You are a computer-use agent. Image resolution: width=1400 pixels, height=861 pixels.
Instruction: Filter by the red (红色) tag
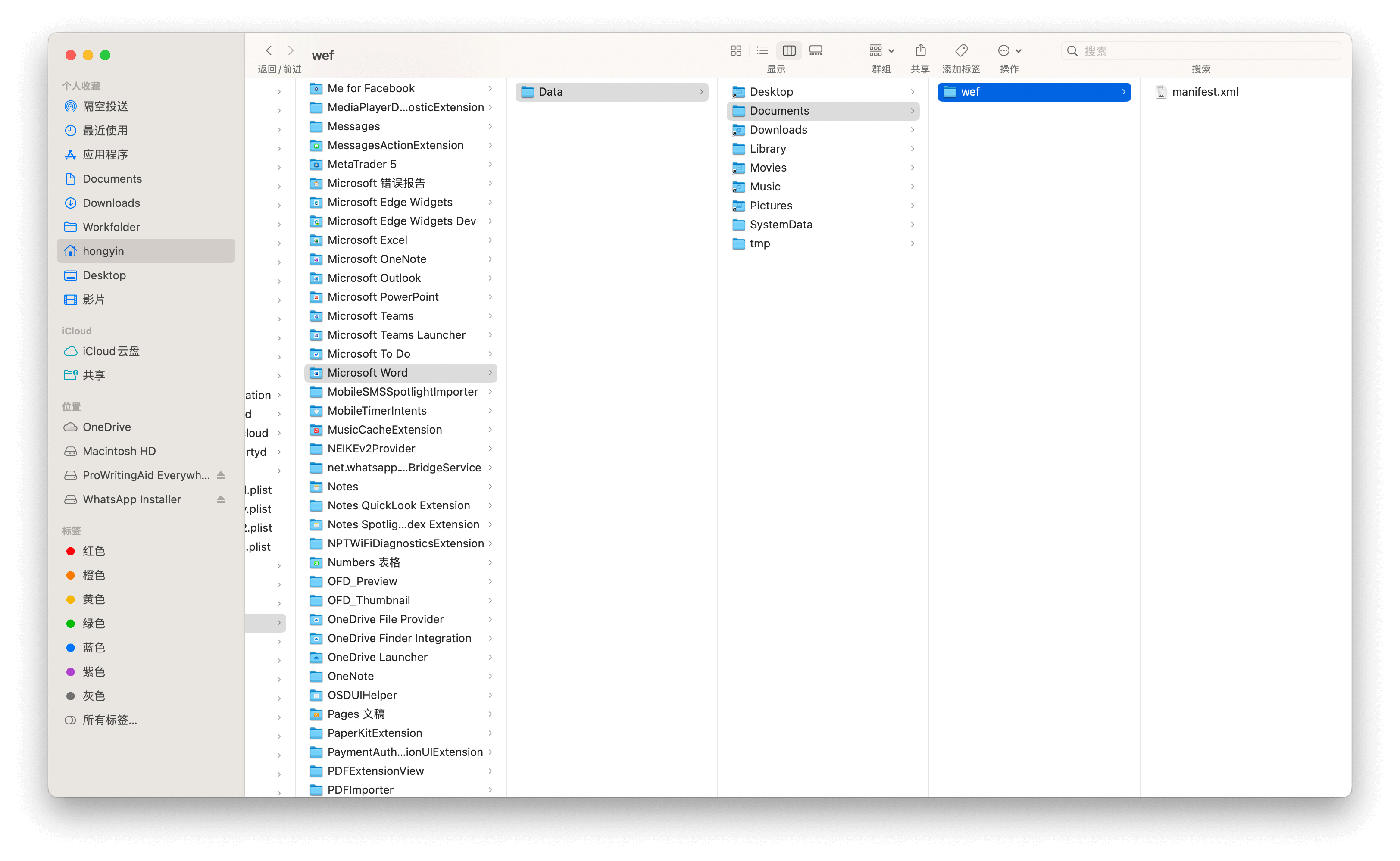coord(146,551)
